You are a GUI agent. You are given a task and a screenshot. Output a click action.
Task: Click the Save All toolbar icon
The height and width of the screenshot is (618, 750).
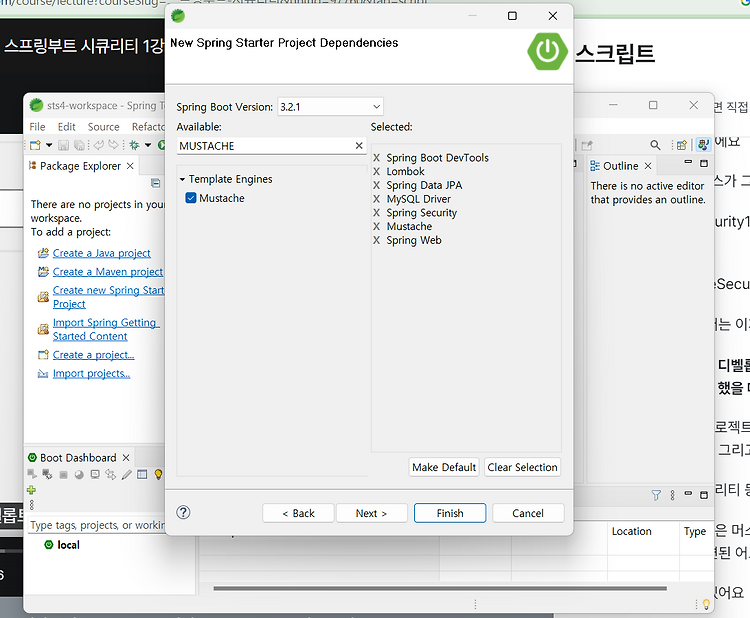coord(79,145)
